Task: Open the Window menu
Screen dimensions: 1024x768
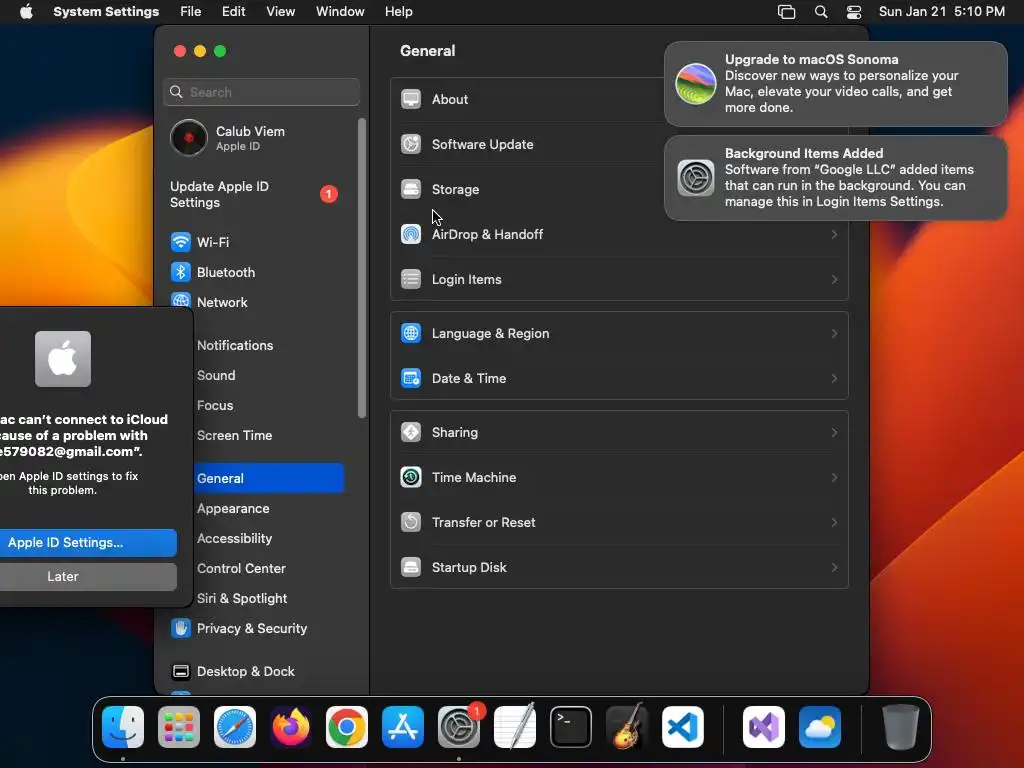Action: tap(340, 12)
